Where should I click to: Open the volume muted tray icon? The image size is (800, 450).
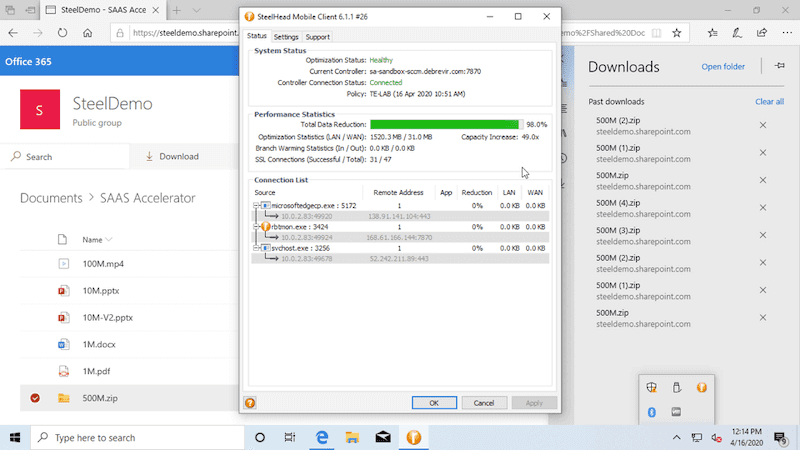click(x=716, y=438)
